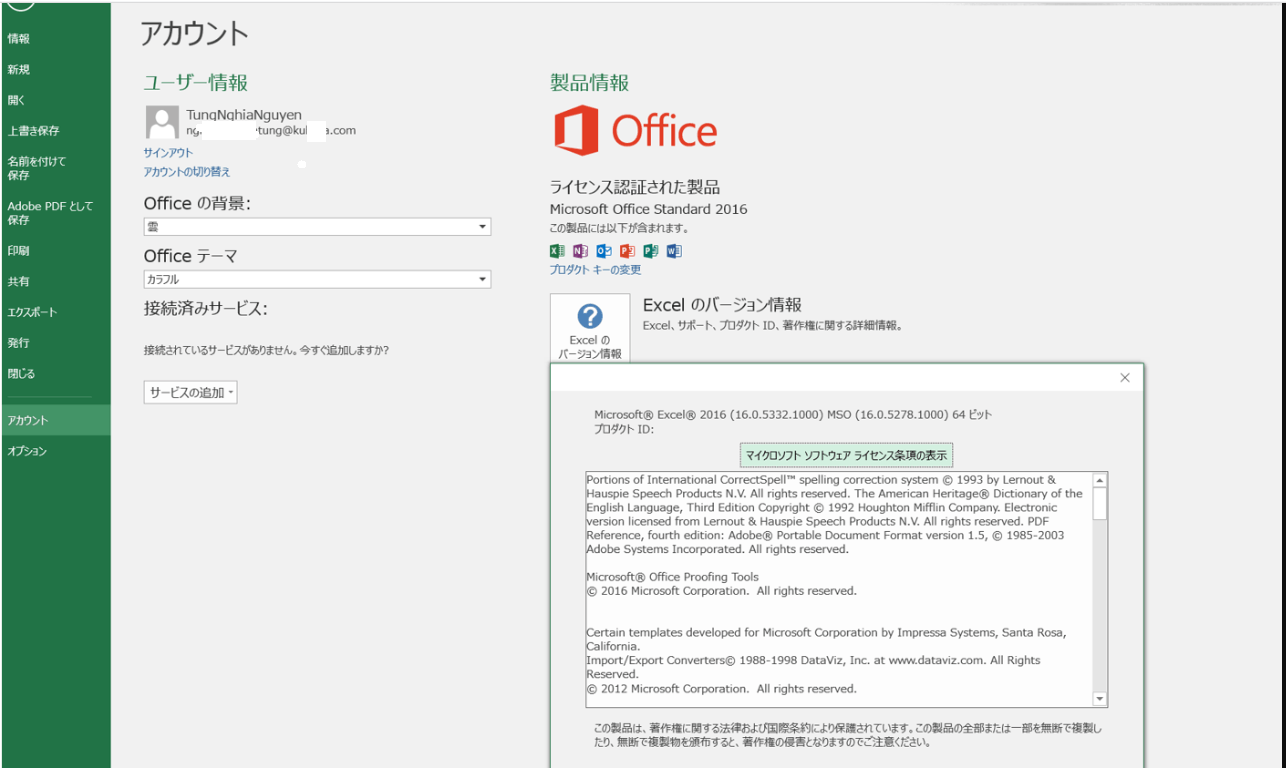Image resolution: width=1286 pixels, height=768 pixels.
Task: Click the 製品情報 heading
Action: click(590, 83)
